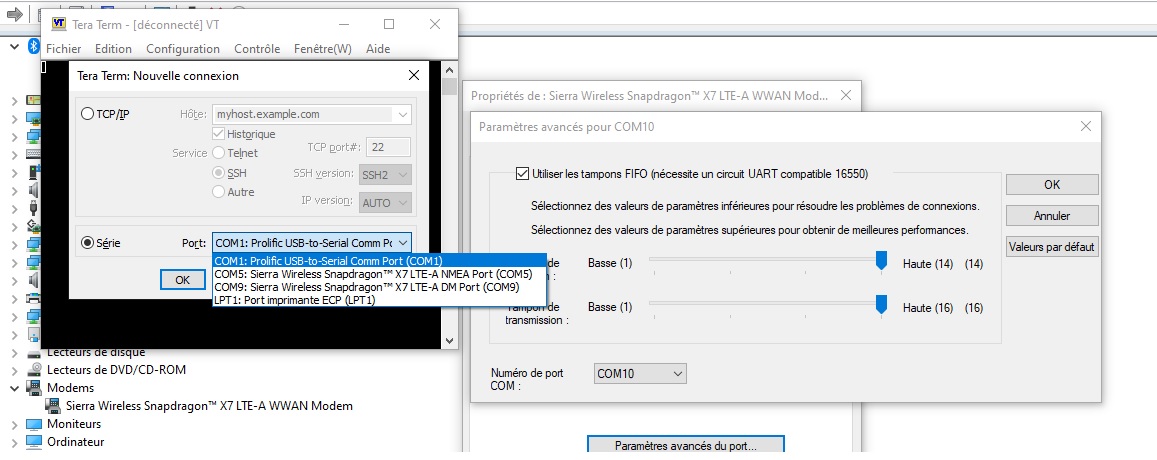Select the Moniteurs tree label
The image size is (1157, 460).
tap(74, 424)
